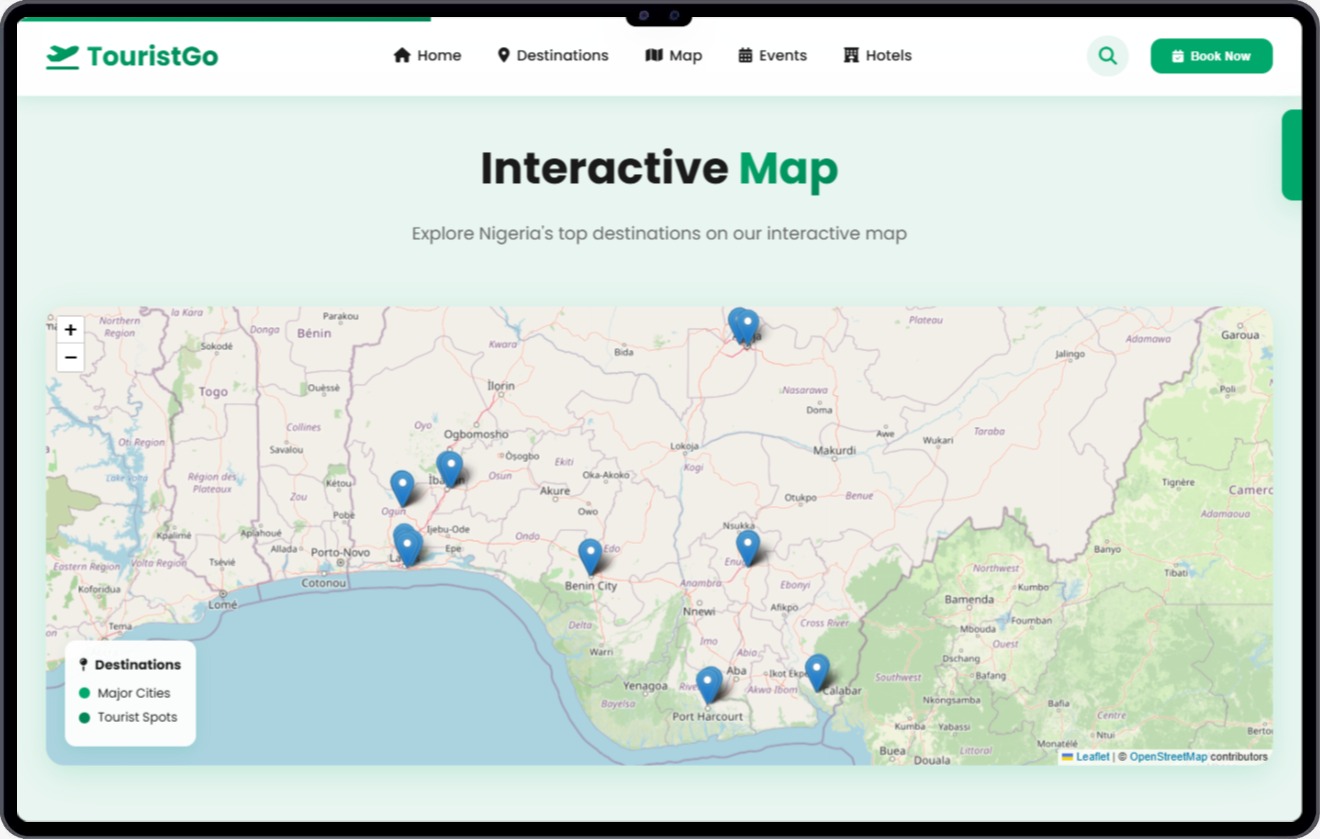Image resolution: width=1320 pixels, height=839 pixels.
Task: Click the TouristGo plane logo icon
Action: coord(62,57)
